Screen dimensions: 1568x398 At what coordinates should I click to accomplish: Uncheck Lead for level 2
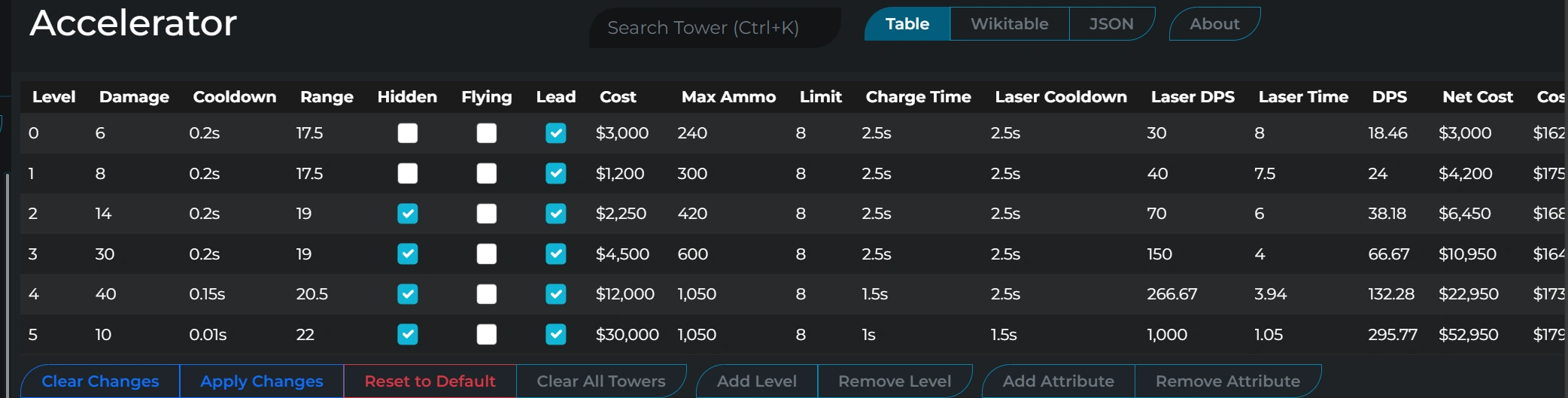pyautogui.click(x=555, y=214)
